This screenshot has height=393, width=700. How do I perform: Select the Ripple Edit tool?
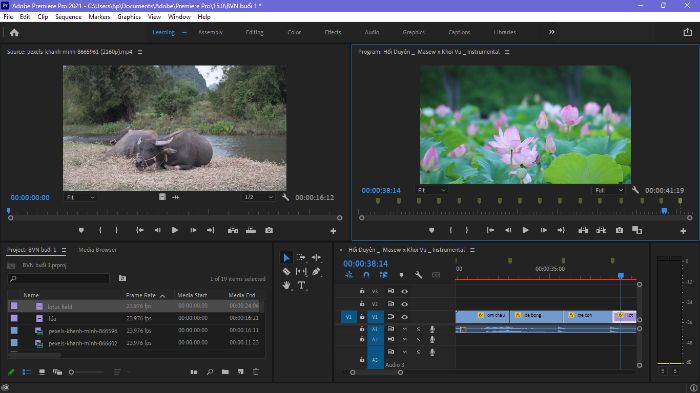coord(316,258)
